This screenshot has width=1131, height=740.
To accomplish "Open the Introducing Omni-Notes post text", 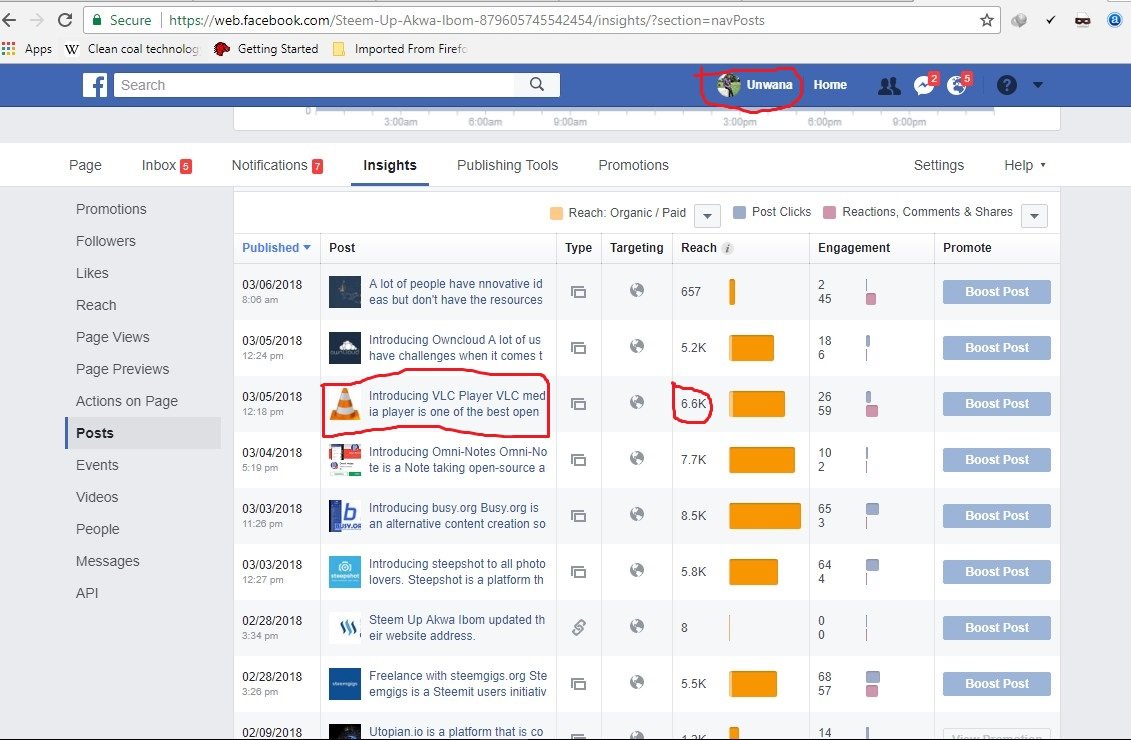I will coord(457,459).
